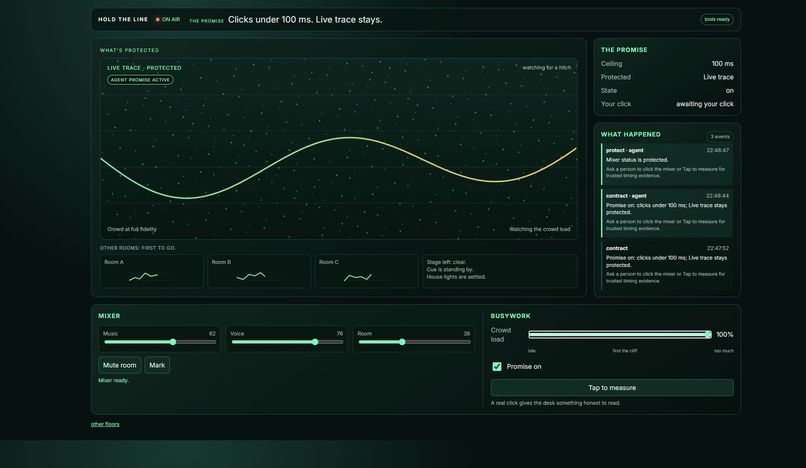The width and height of the screenshot is (806, 468).
Task: Click the 'Watching the crowd load' caption
Action: [539, 229]
